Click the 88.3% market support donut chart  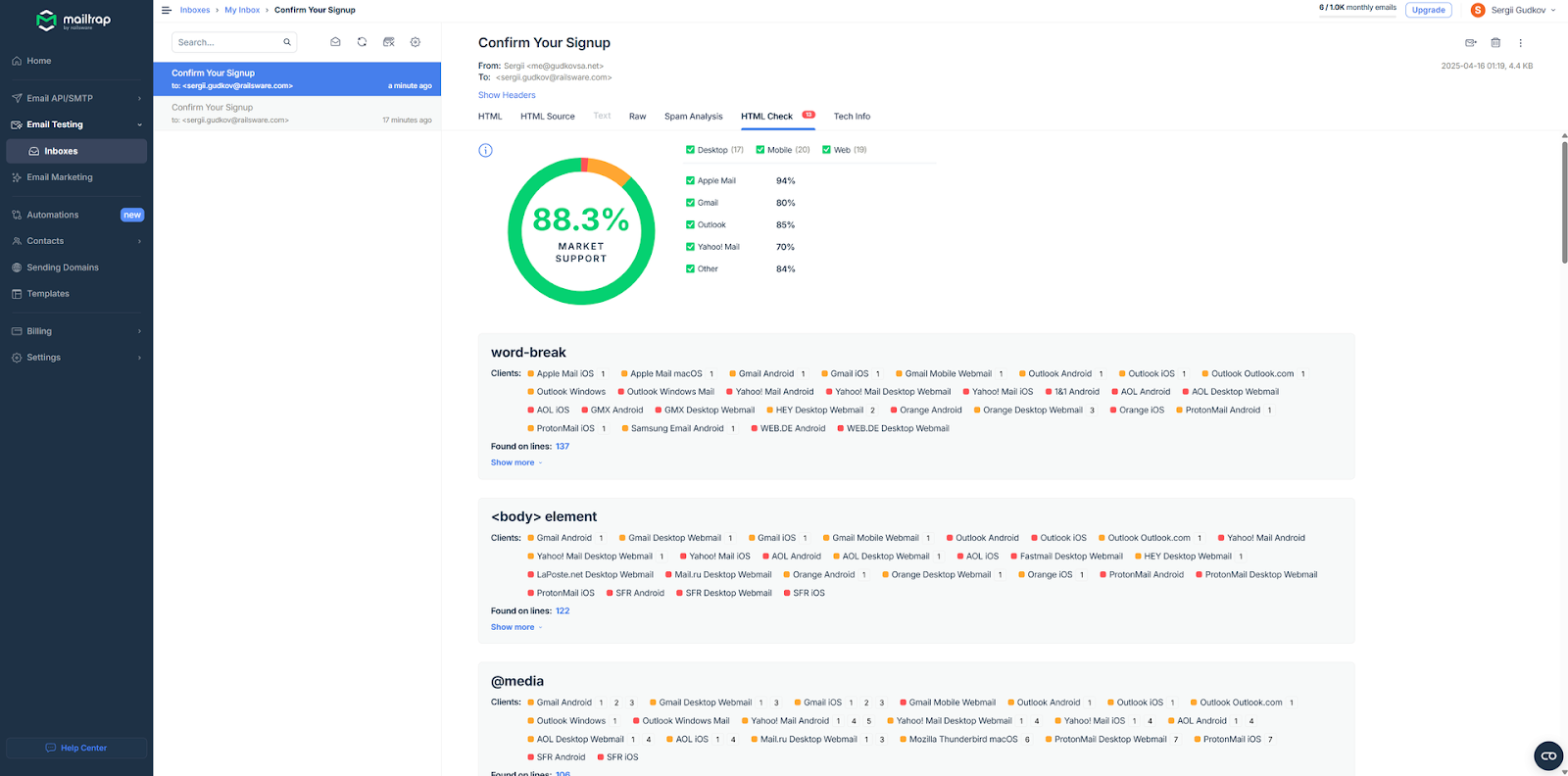(x=581, y=231)
